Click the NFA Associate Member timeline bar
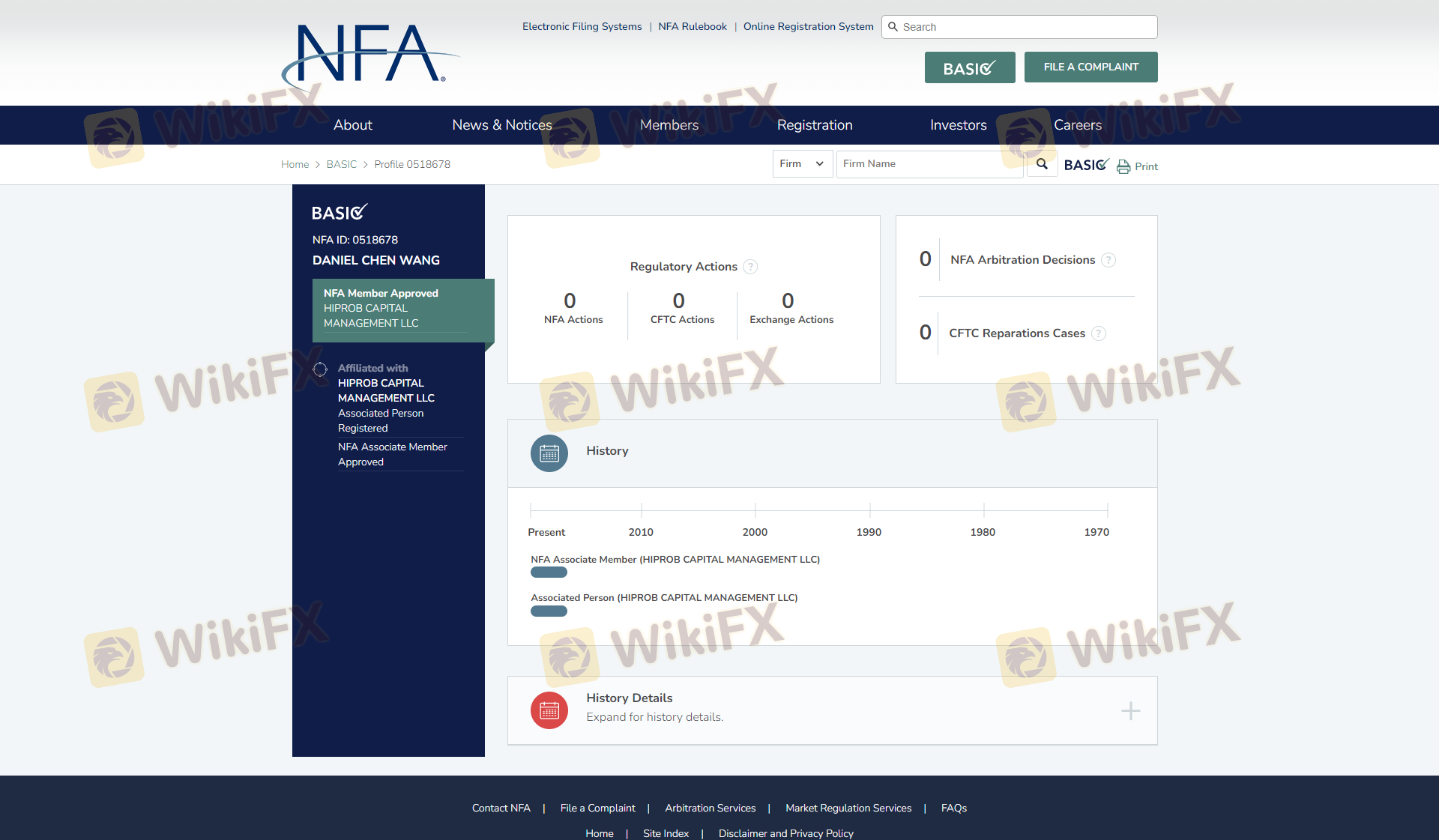This screenshot has width=1439, height=840. (549, 572)
